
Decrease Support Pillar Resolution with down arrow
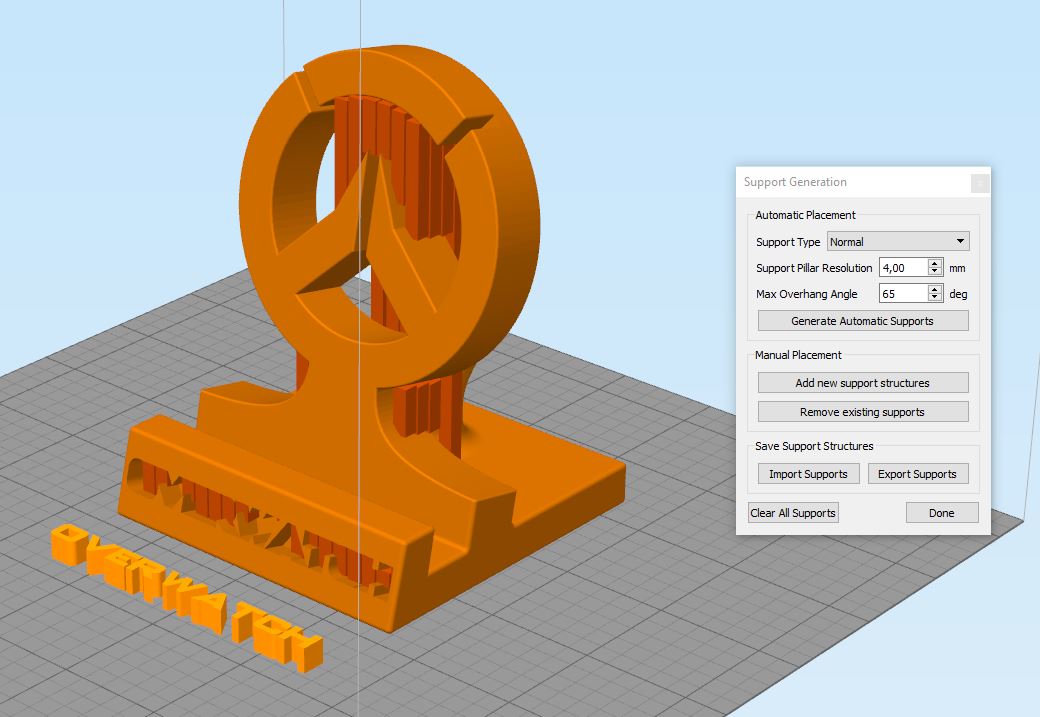[935, 272]
